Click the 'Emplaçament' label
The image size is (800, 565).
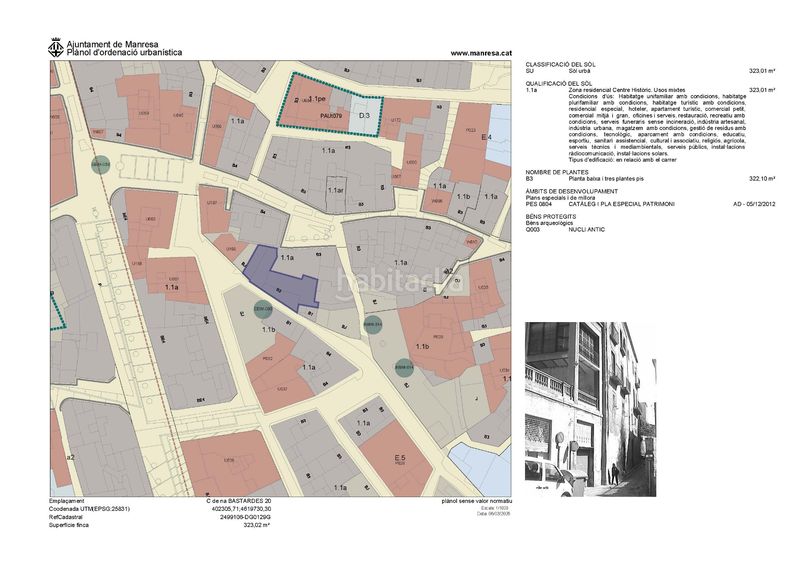click(x=66, y=501)
